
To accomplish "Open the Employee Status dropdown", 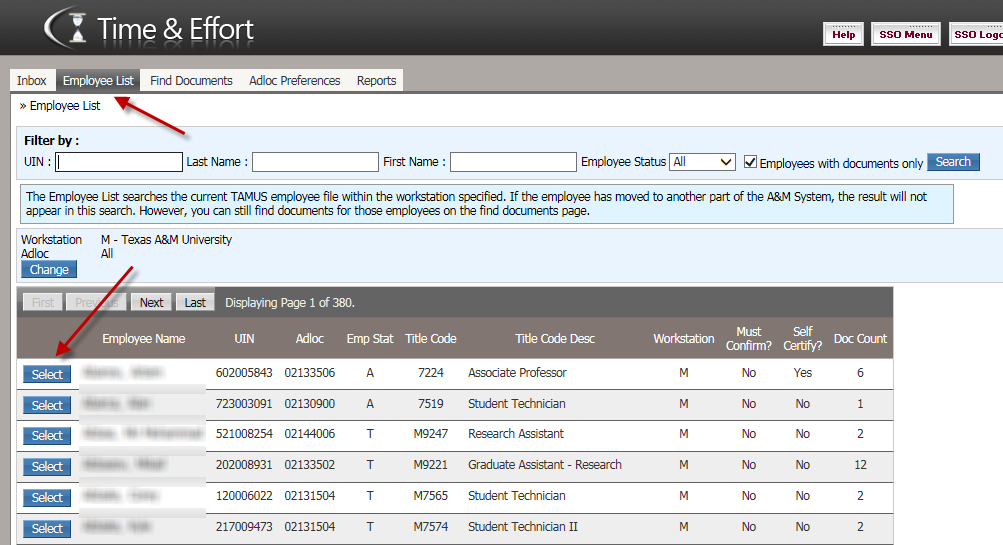I will [702, 162].
